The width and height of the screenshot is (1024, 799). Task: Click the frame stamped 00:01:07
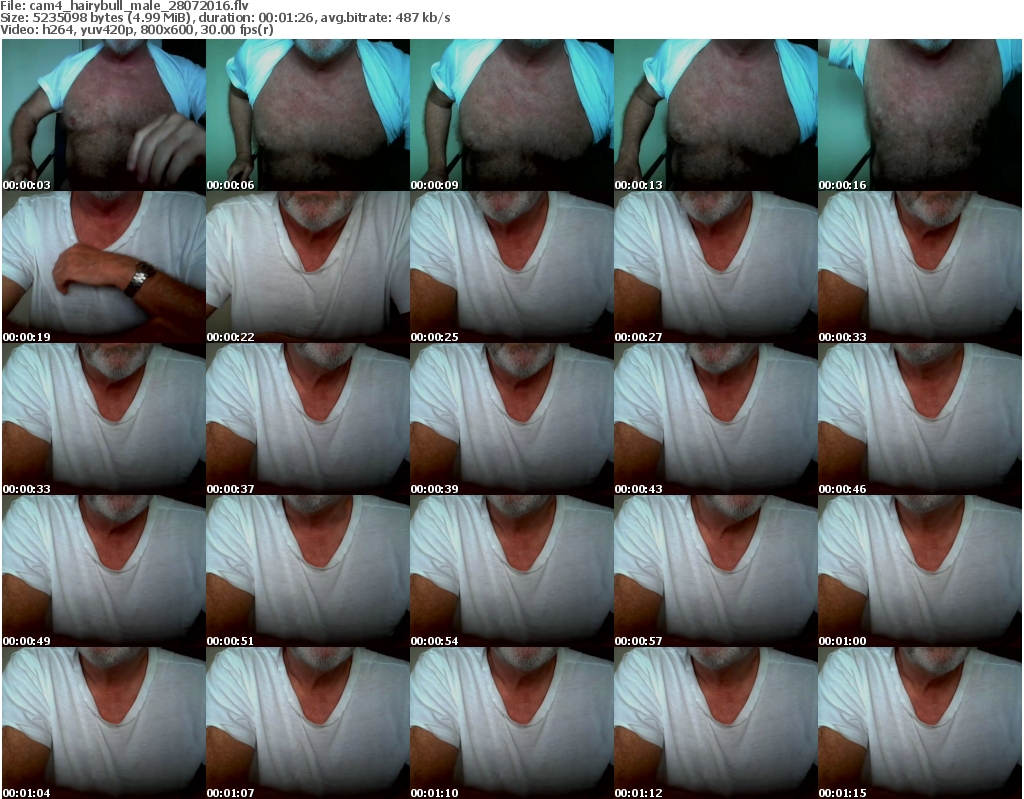pyautogui.click(x=308, y=723)
